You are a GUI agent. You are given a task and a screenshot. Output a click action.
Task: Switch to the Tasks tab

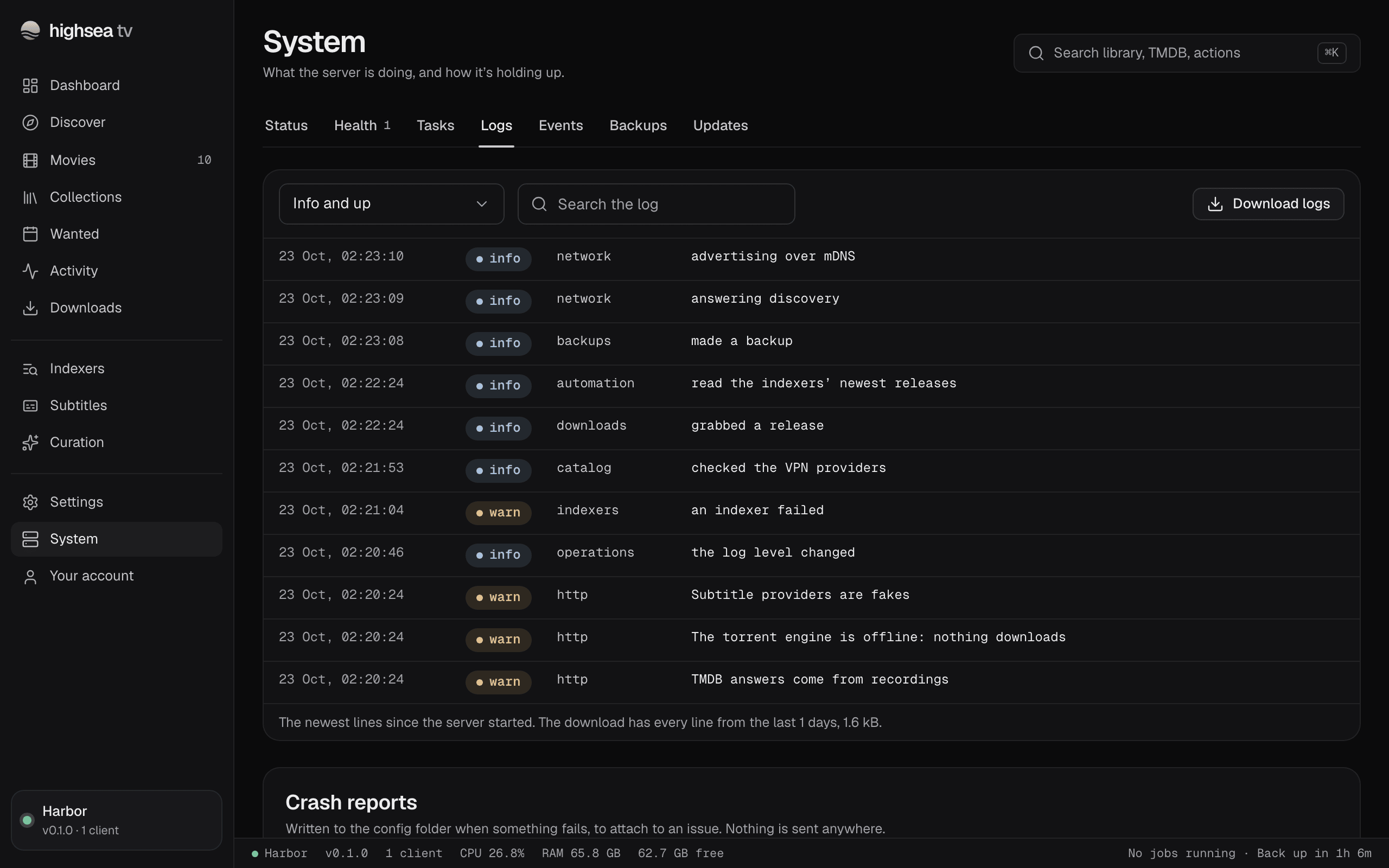click(435, 125)
